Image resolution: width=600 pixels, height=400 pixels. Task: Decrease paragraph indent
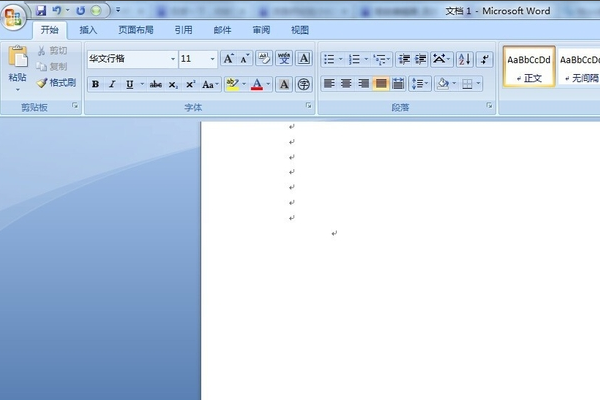tap(404, 59)
